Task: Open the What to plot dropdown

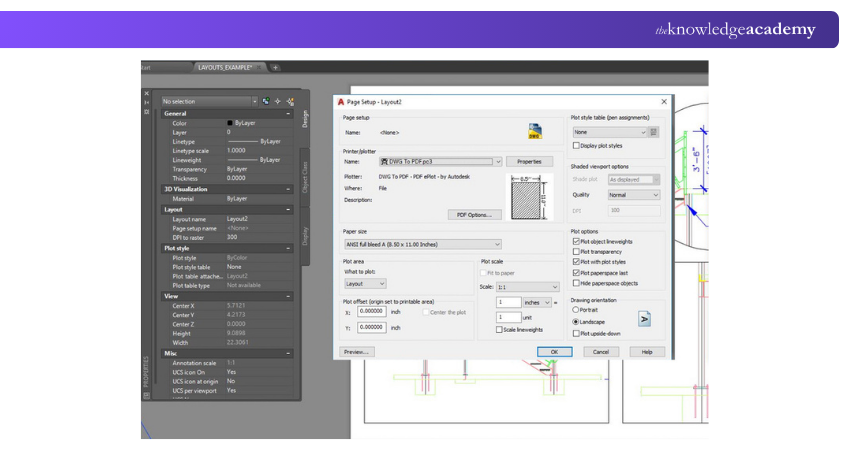Action: point(365,284)
